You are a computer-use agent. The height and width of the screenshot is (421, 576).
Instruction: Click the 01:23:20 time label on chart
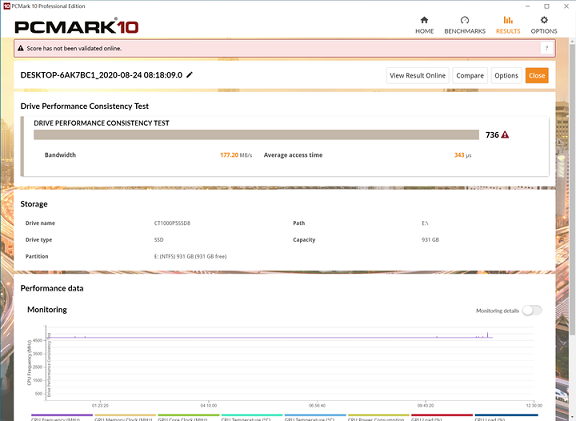click(x=100, y=406)
